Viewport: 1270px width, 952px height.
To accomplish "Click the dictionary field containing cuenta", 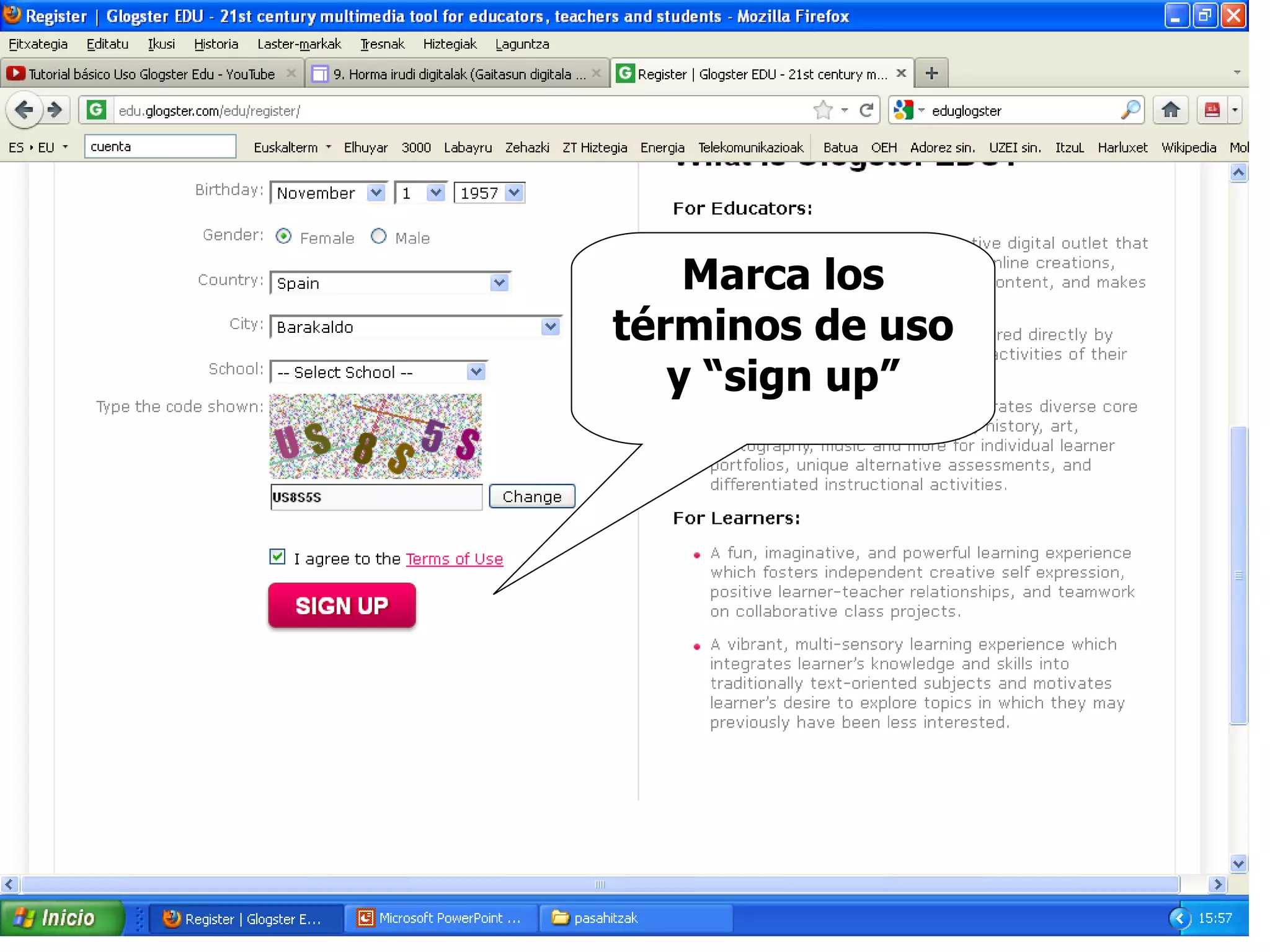I will coord(160,146).
